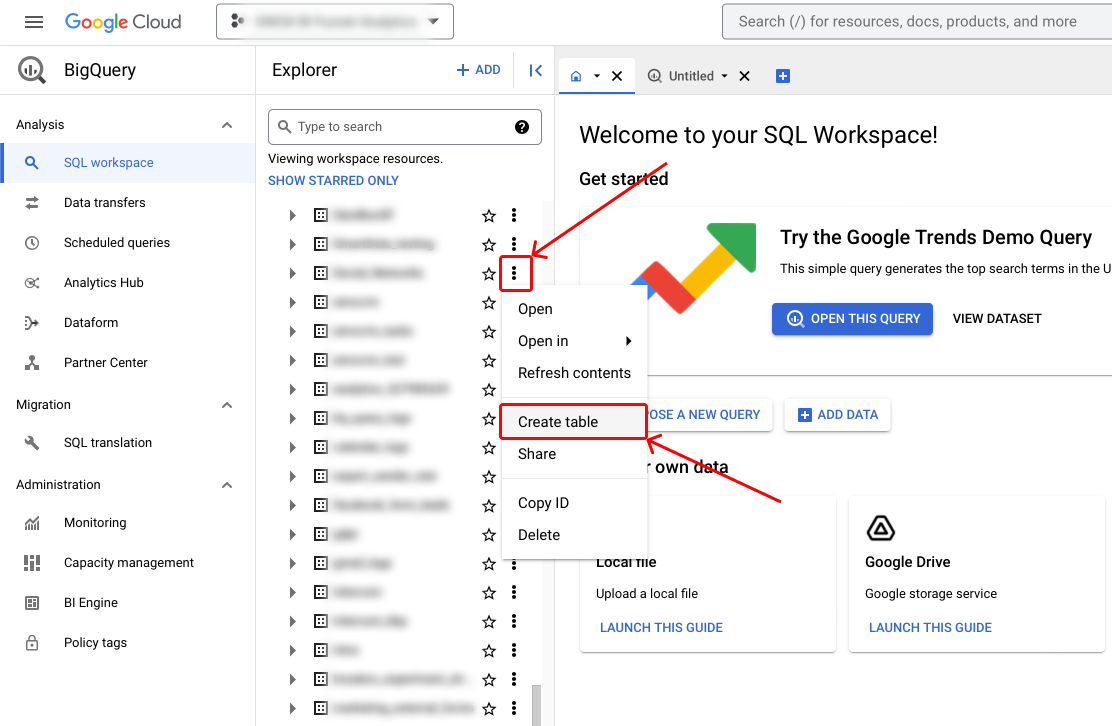Click the COMPOSE A NEW QUERY button
This screenshot has height=726, width=1112.
point(709,415)
